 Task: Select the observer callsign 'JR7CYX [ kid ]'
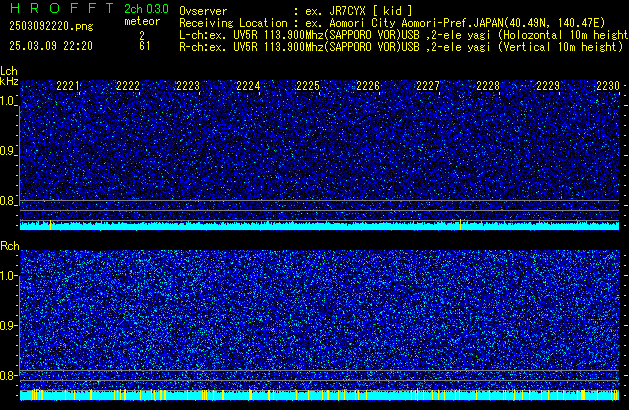(371, 11)
